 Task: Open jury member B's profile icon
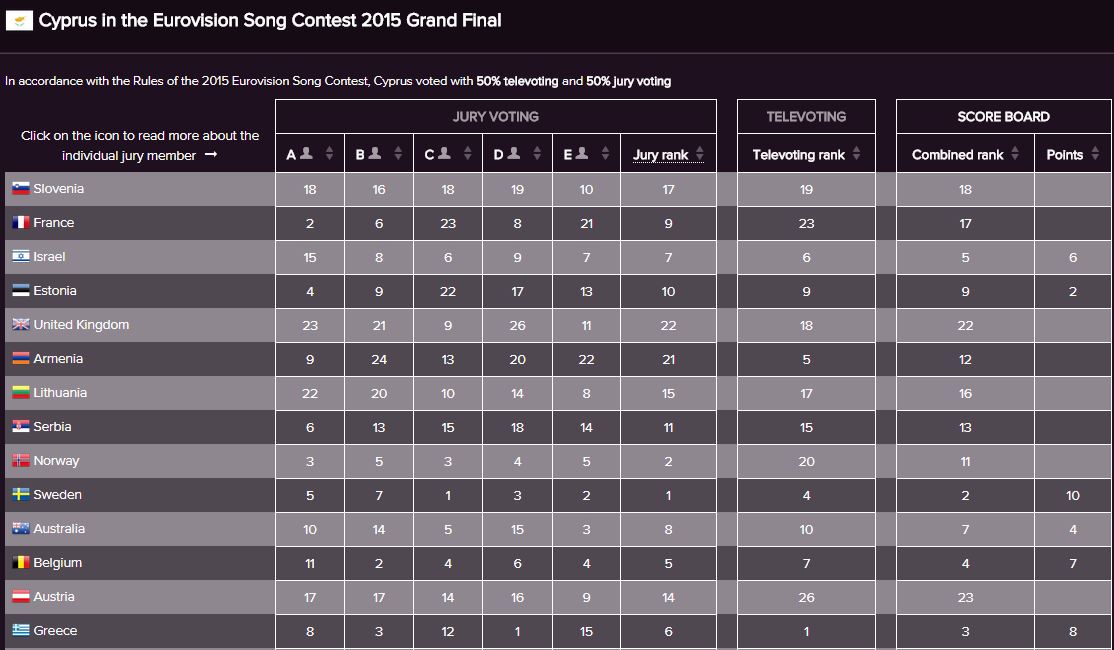pos(375,154)
